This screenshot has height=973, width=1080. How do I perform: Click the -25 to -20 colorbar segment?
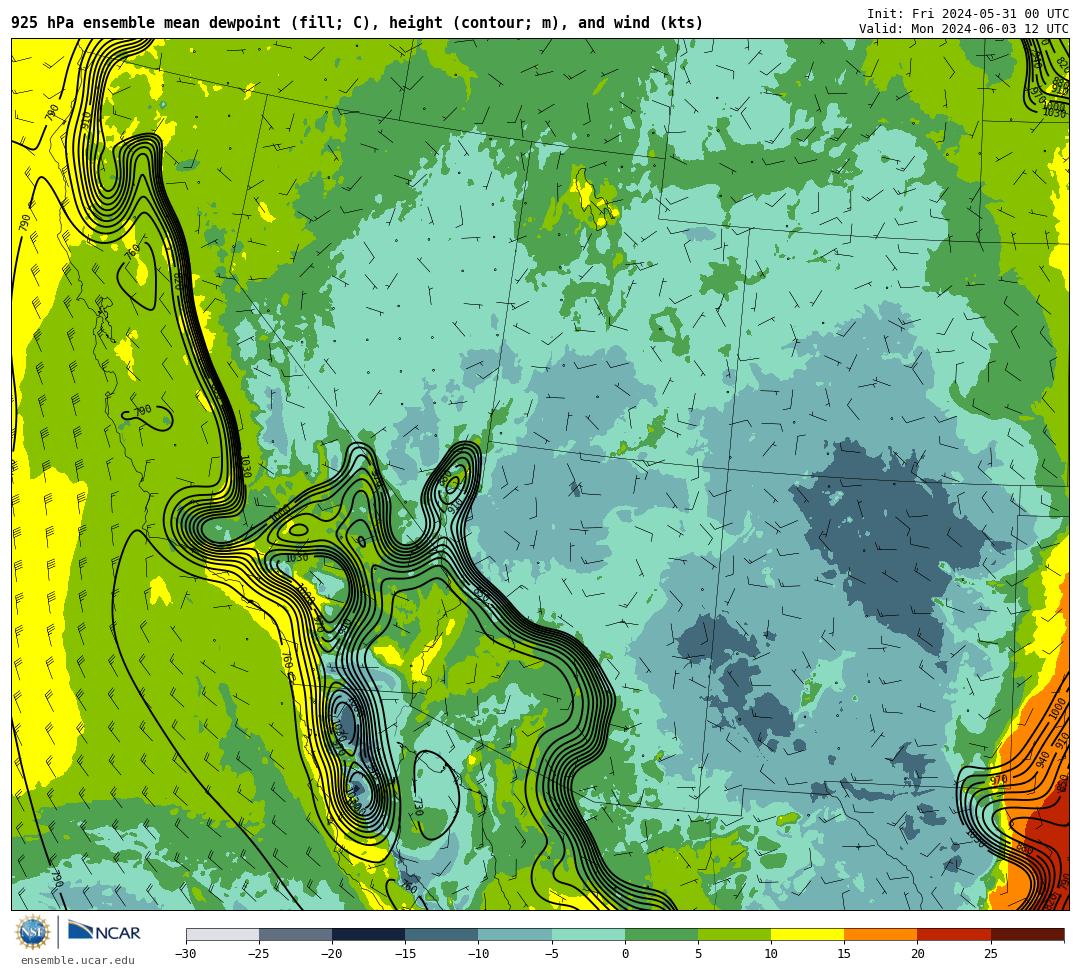tap(295, 934)
